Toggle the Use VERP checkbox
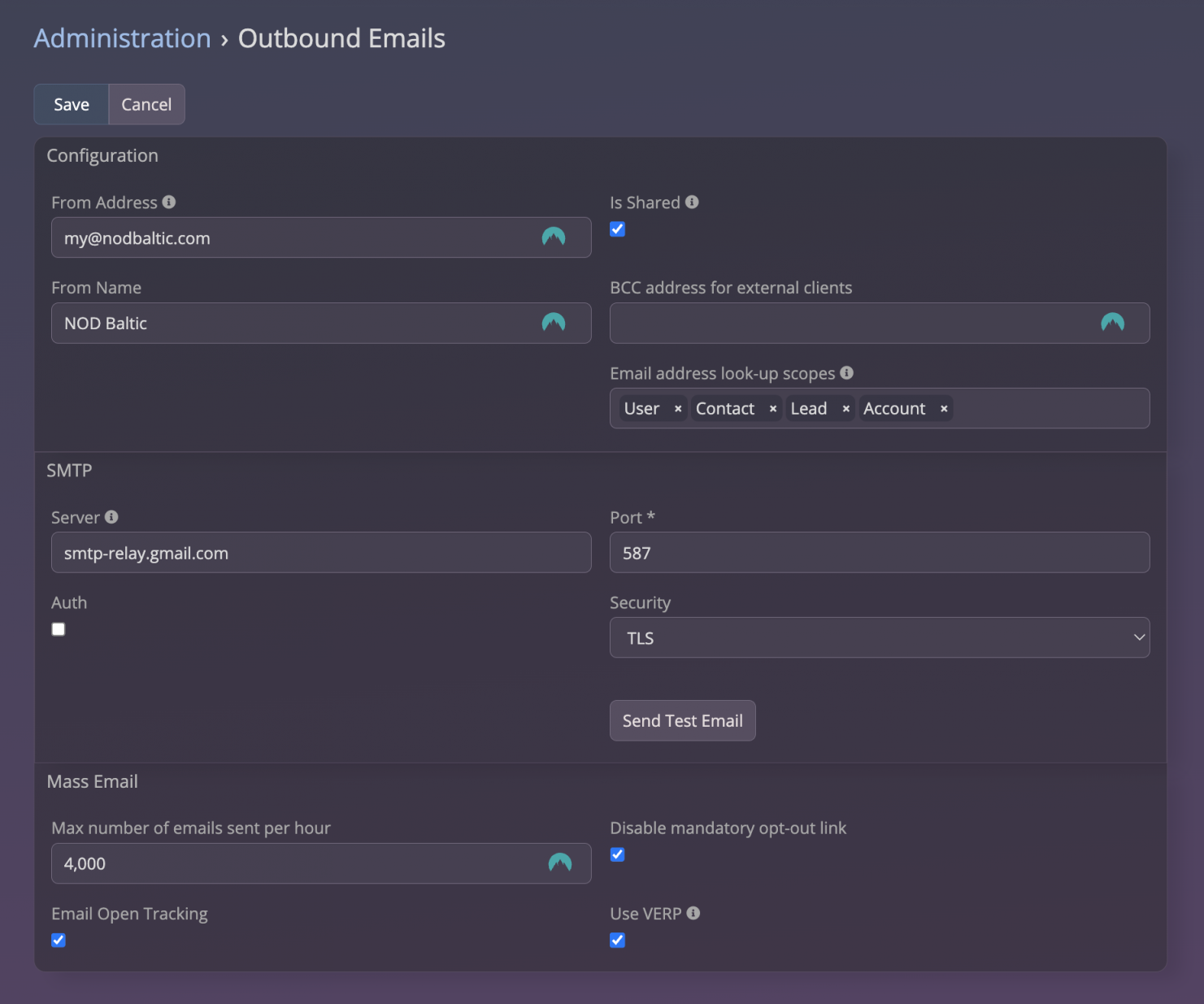The height and width of the screenshot is (1004, 1204). tap(618, 941)
